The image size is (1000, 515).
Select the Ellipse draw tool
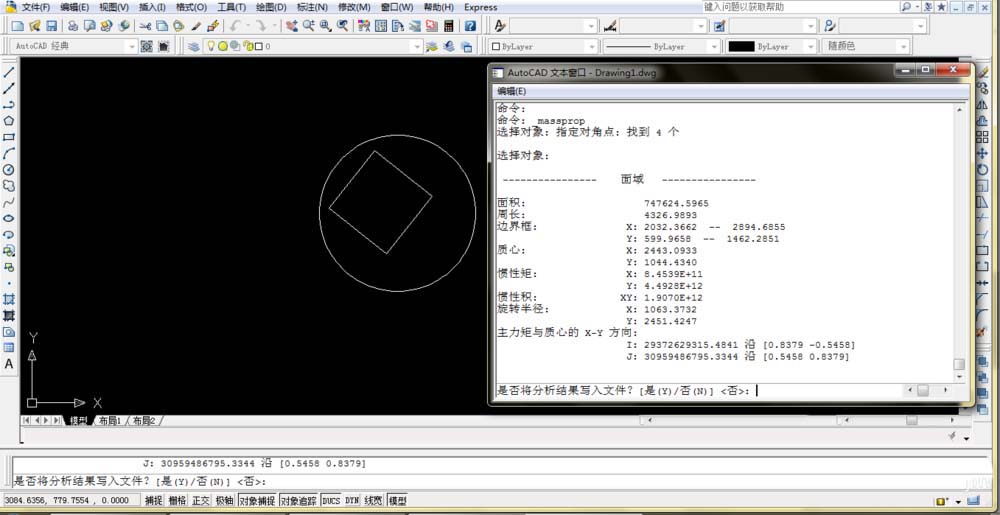[9, 218]
